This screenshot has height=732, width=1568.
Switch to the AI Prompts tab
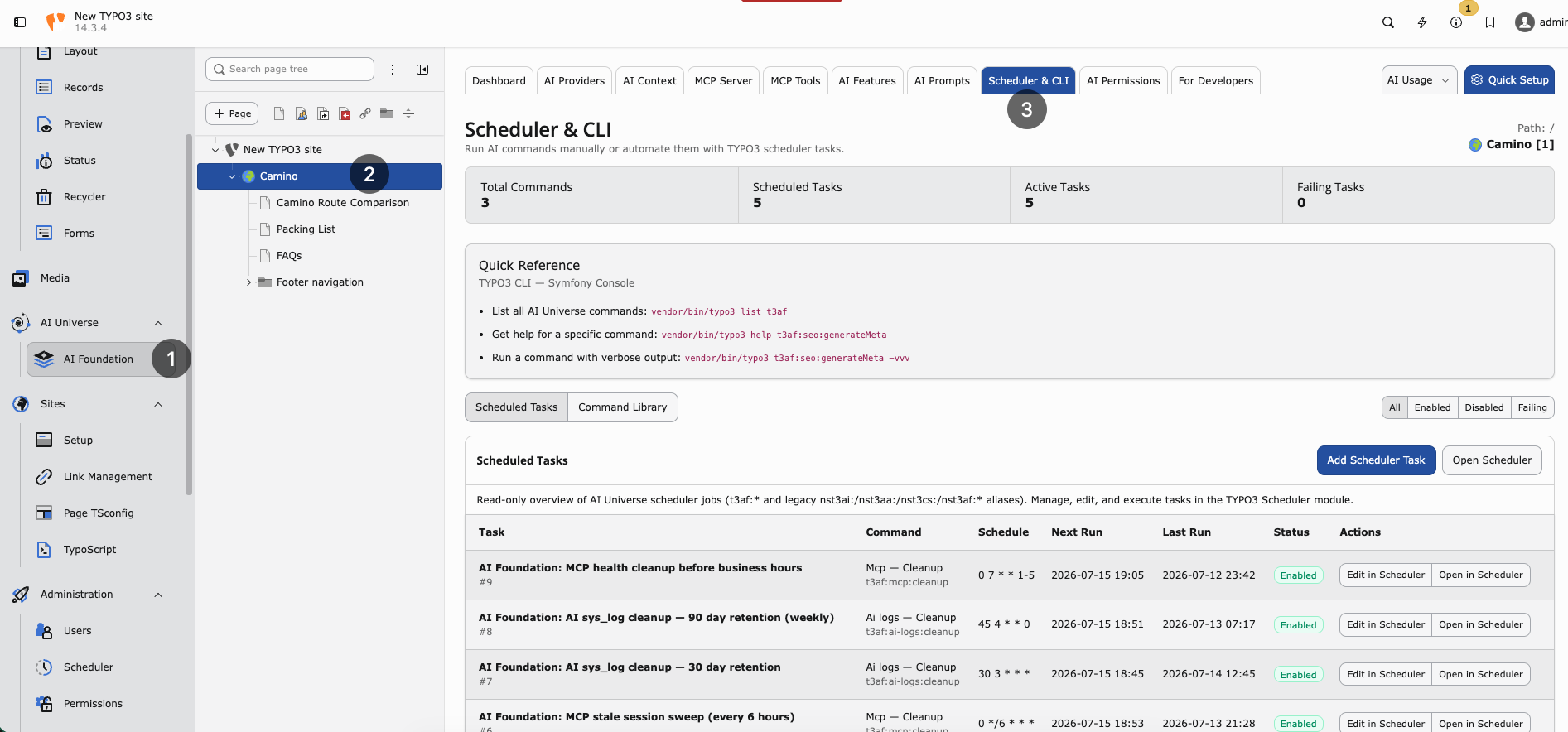click(942, 80)
